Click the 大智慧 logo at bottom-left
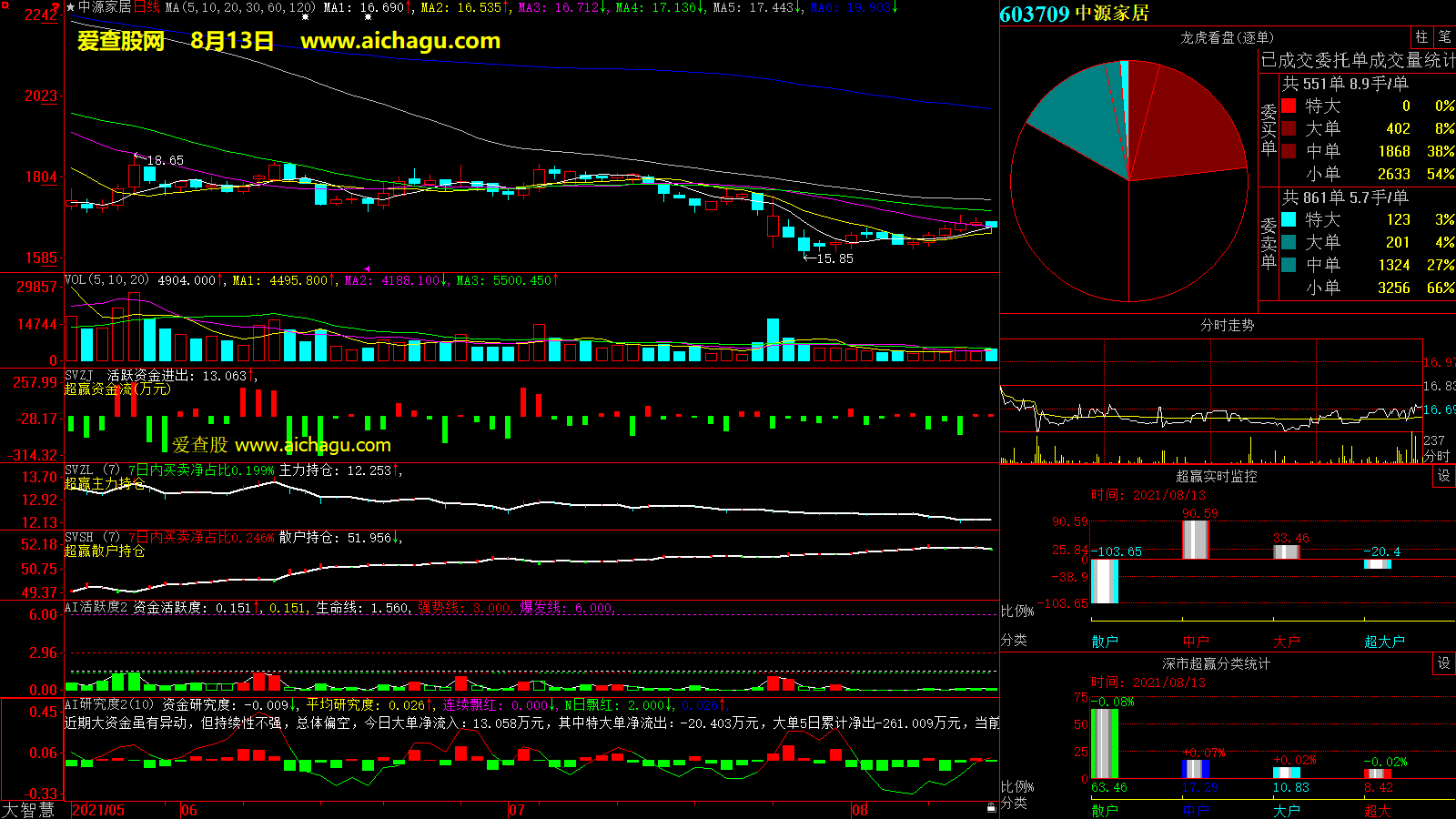 [x=28, y=809]
